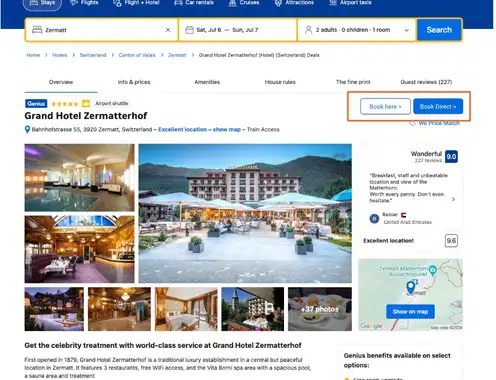This screenshot has width=496, height=380.
Task: Open the Flight + Hotel tab
Action: pos(136,3)
